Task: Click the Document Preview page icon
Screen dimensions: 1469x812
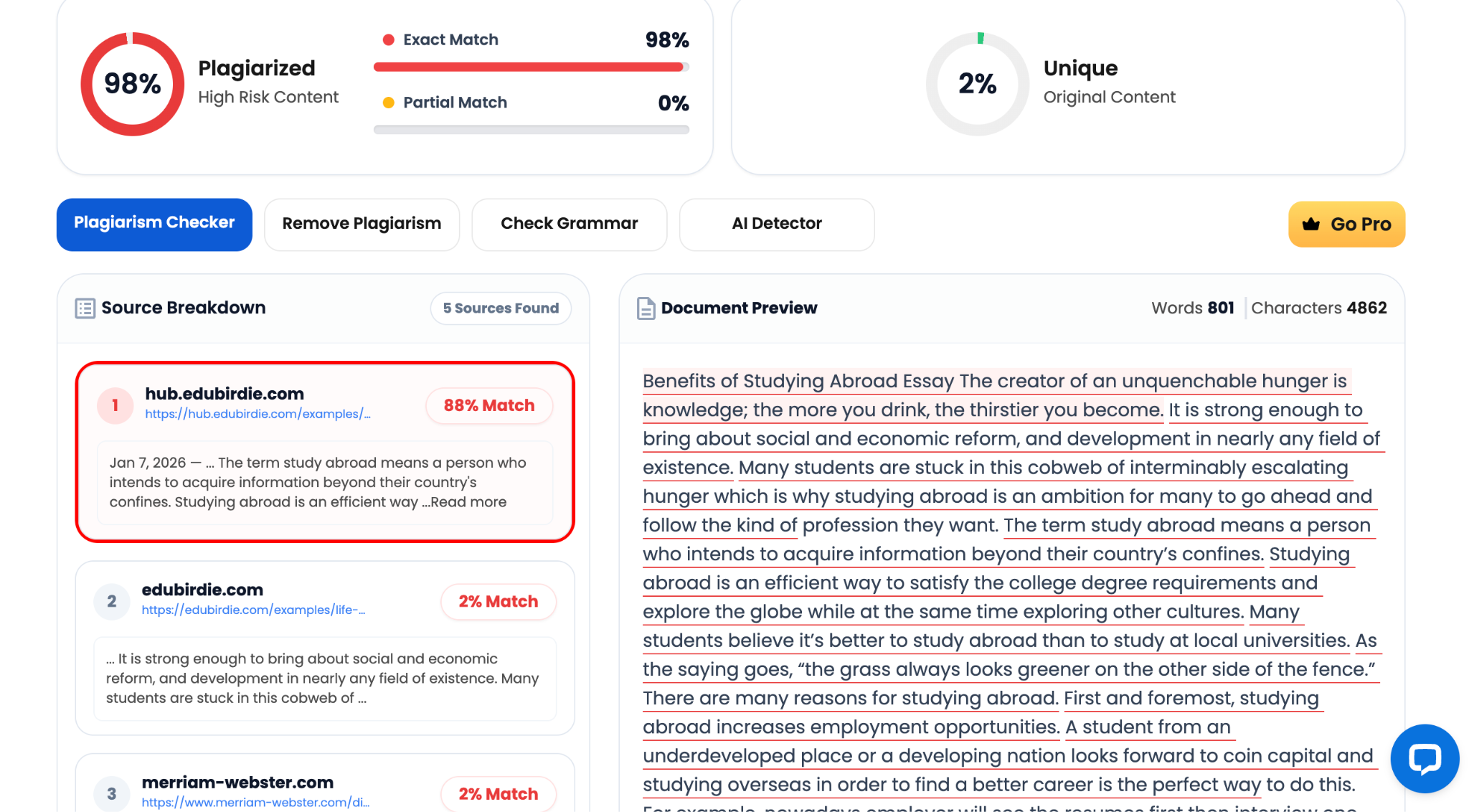Action: (646, 308)
